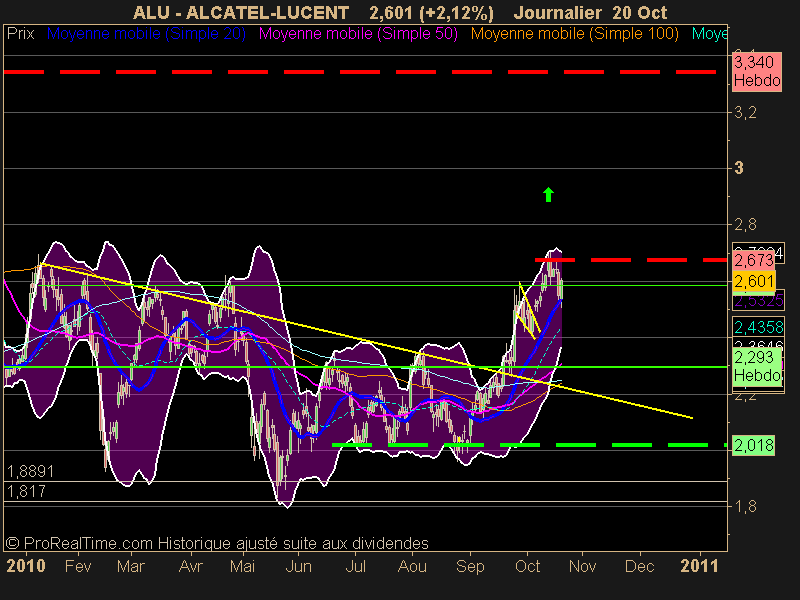
Task: Click the orange '2,601' current price label
Action: click(754, 281)
